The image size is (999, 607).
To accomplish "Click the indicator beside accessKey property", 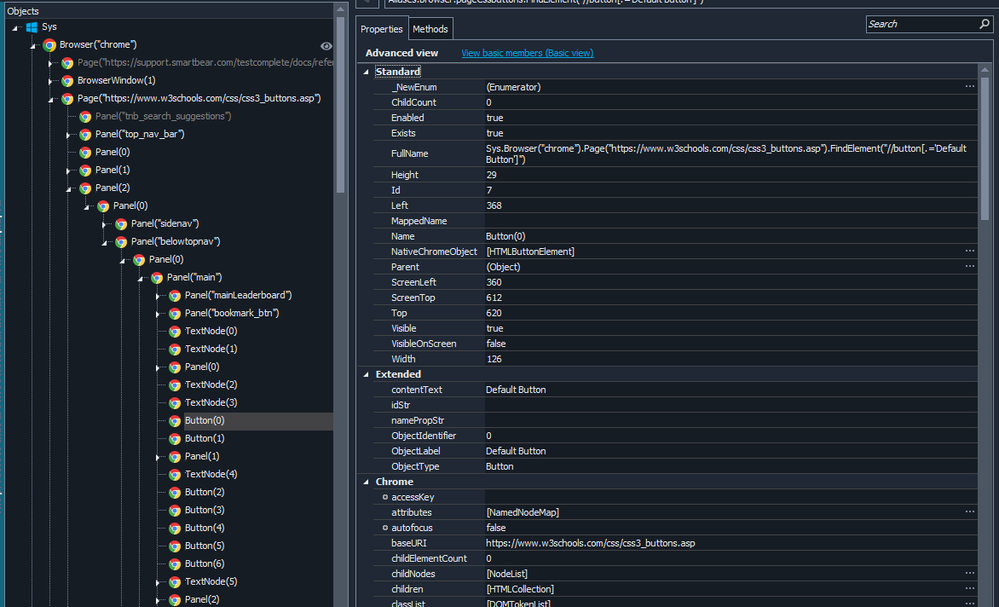I will [x=385, y=497].
